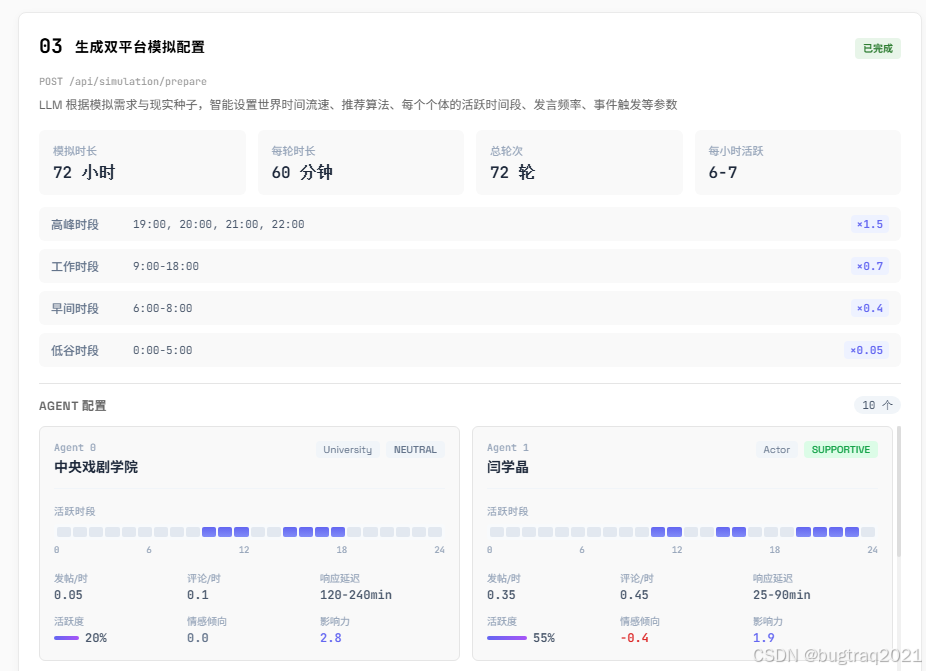Select the 中央戏剧学院 agent name

96,467
